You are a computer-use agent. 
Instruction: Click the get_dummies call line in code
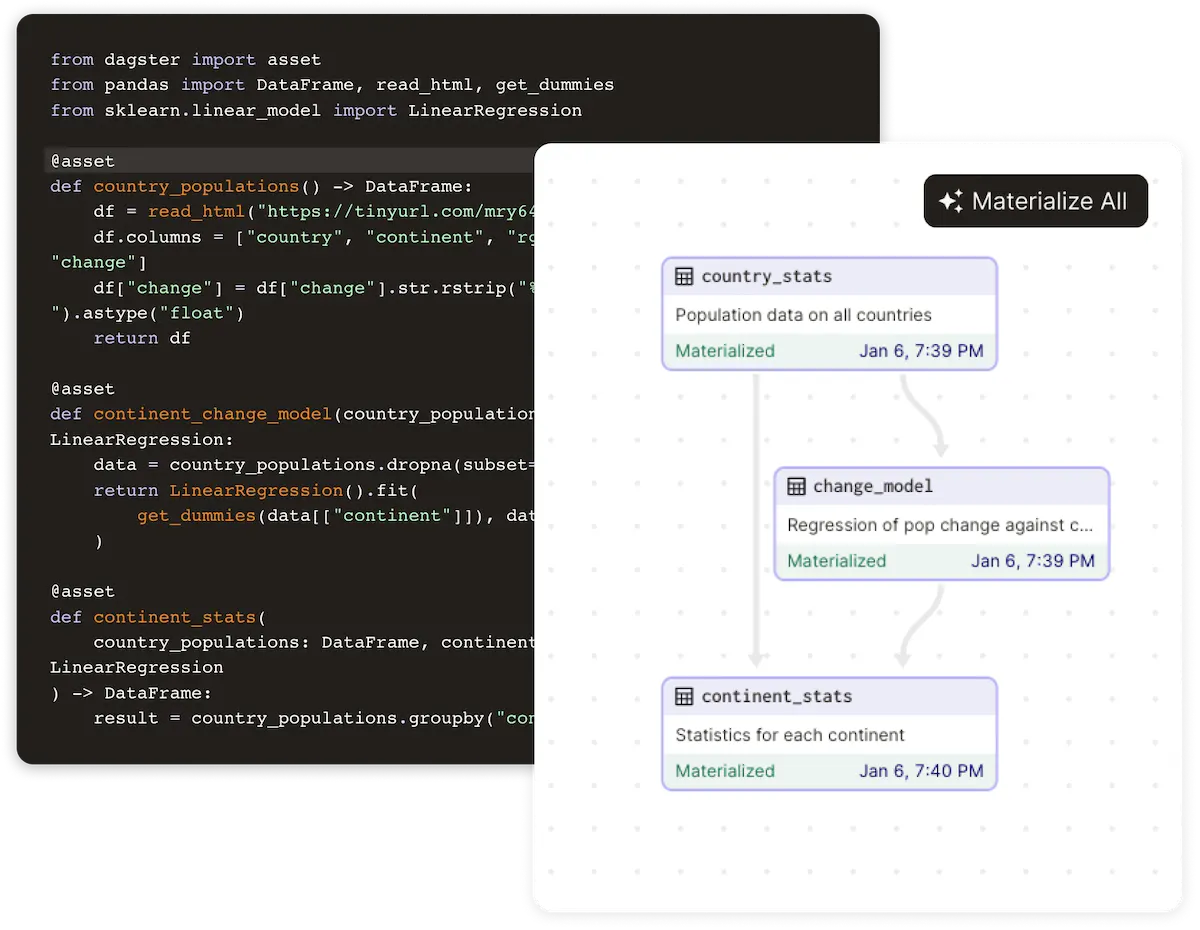(335, 515)
